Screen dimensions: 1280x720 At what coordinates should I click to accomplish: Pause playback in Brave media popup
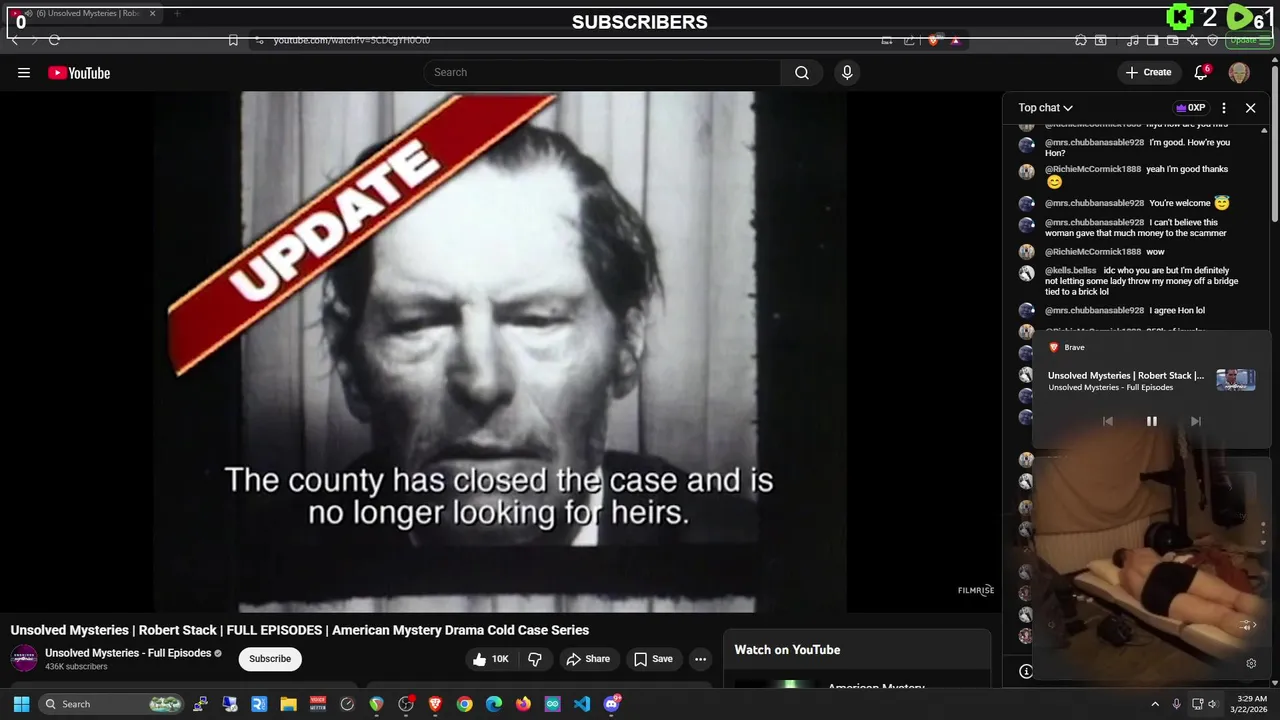1151,421
